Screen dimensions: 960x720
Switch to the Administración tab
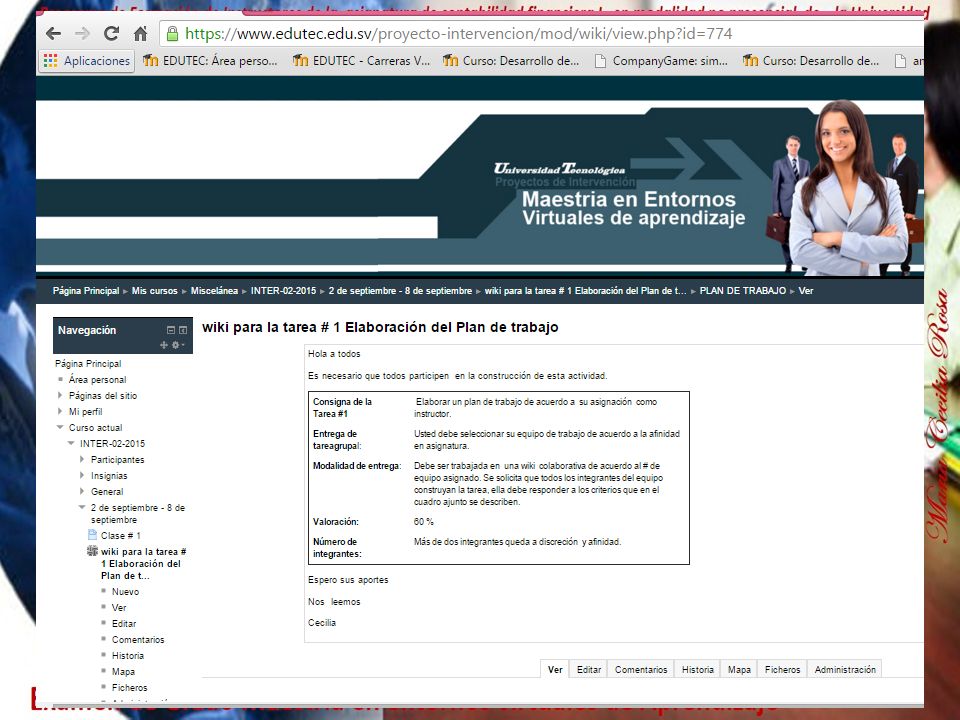[x=845, y=669]
